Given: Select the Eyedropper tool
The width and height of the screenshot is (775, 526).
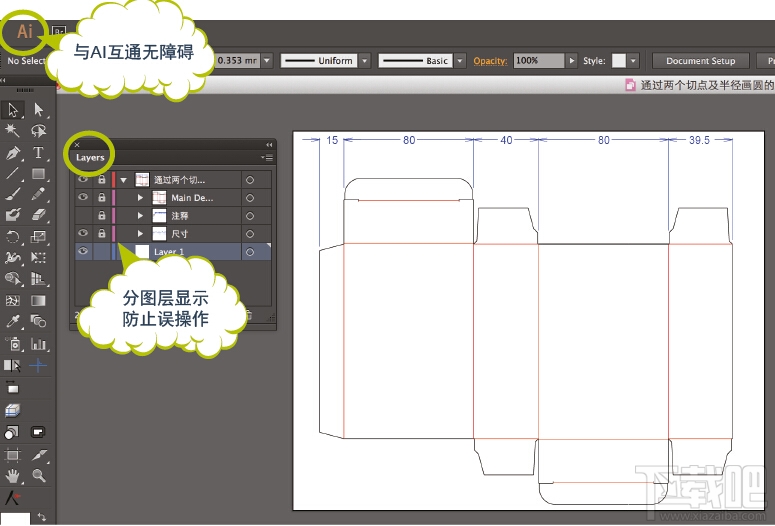Looking at the screenshot, I should coord(12,321).
